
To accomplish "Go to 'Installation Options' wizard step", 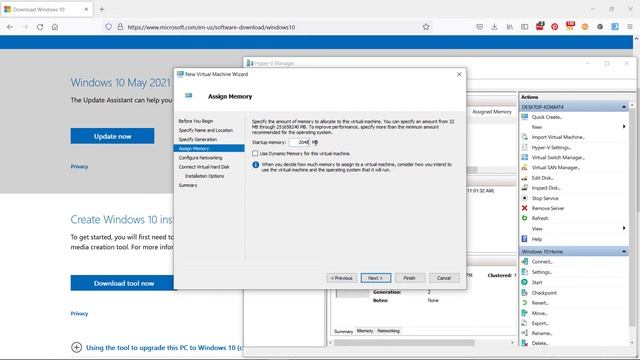I will click(x=204, y=176).
